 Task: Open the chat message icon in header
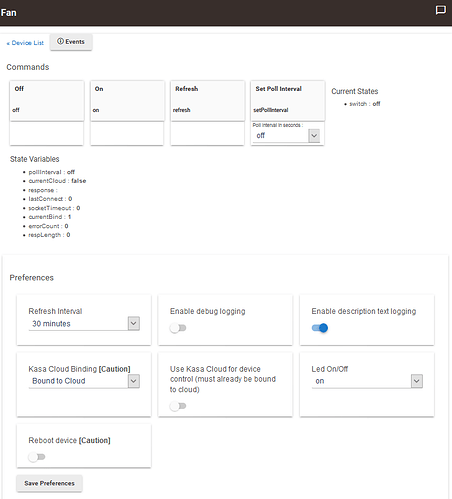point(441,10)
